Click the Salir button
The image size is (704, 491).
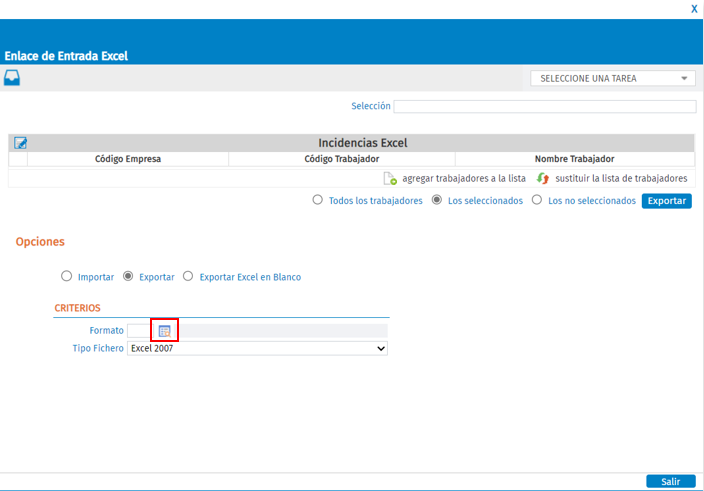[x=671, y=482]
